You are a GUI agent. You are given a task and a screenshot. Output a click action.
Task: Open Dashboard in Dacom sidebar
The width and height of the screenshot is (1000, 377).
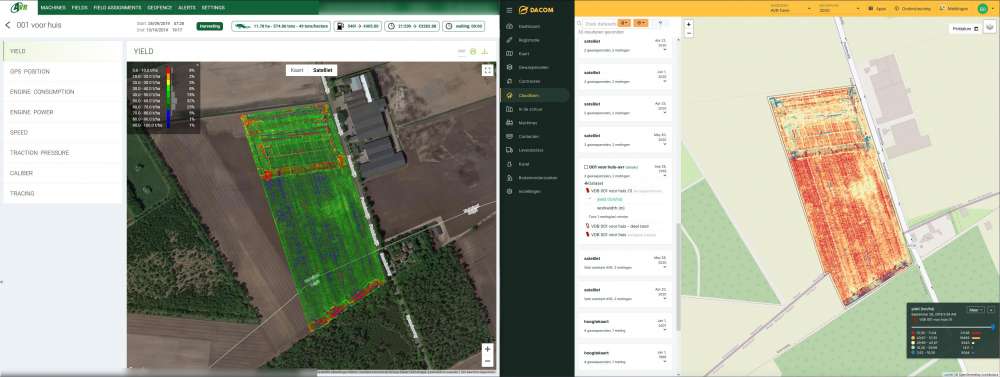[x=529, y=26]
